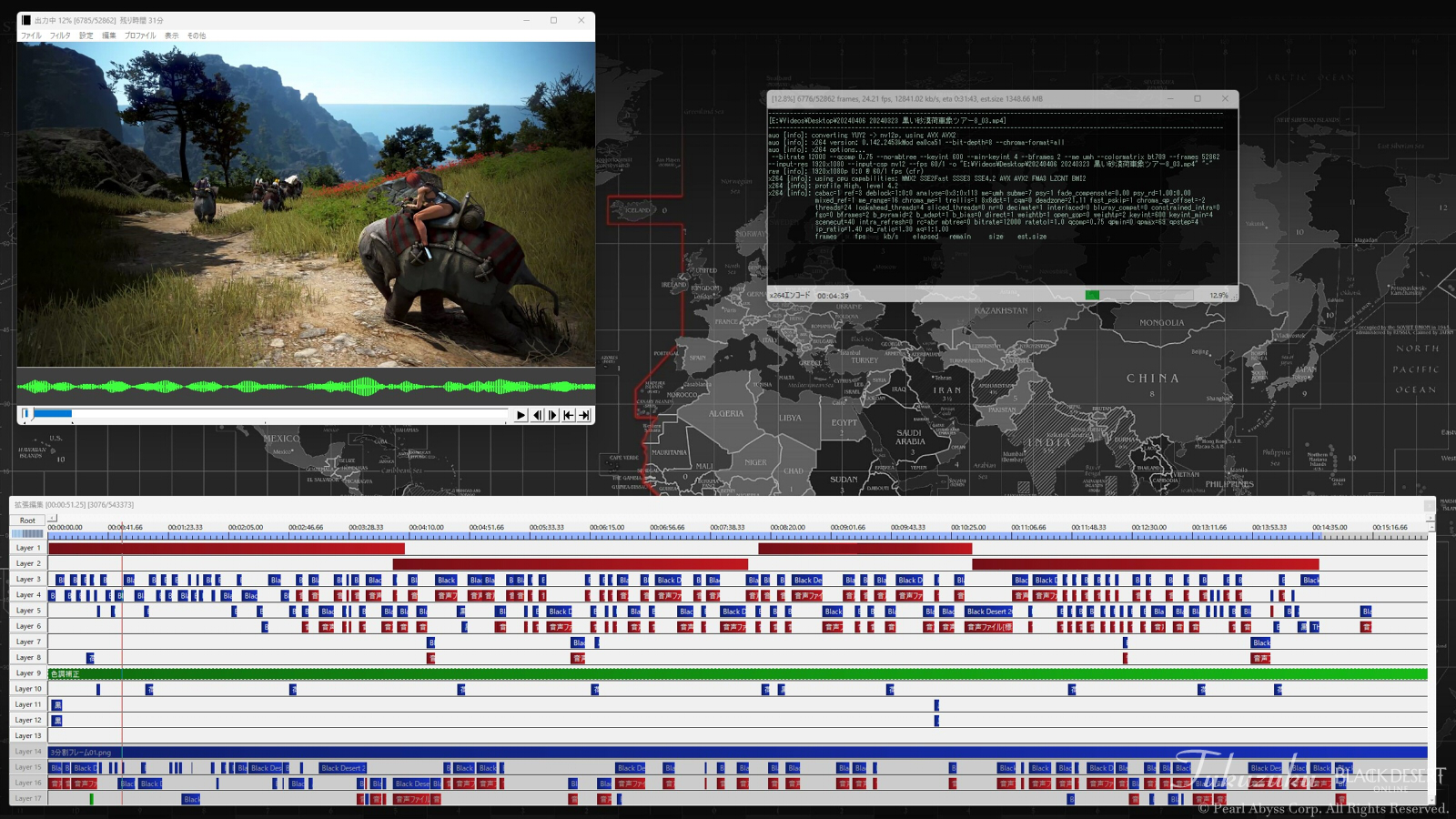Open the その他 menu
The image size is (1456, 819).
click(197, 35)
